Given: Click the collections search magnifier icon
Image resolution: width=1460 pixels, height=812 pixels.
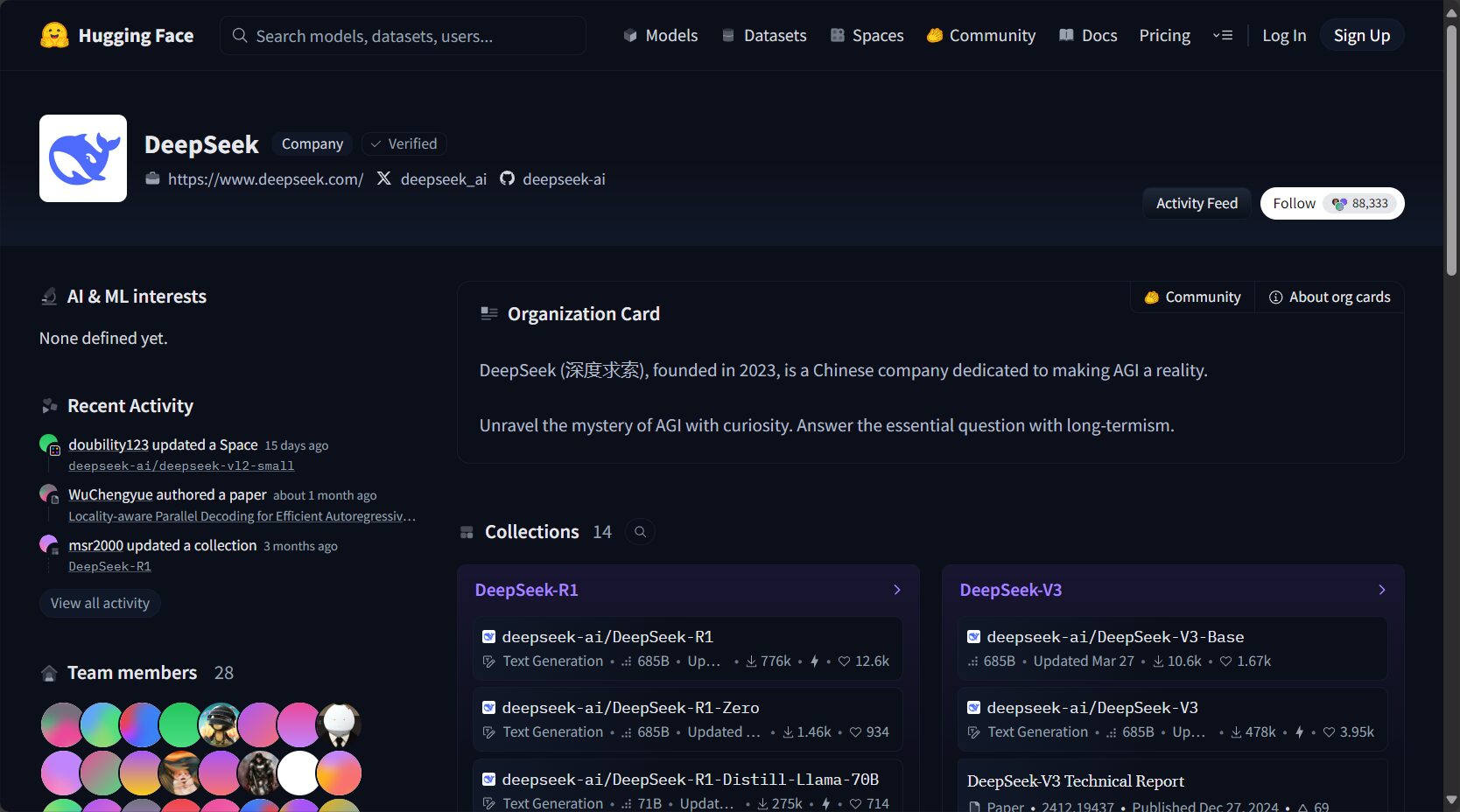Looking at the screenshot, I should click(x=641, y=532).
